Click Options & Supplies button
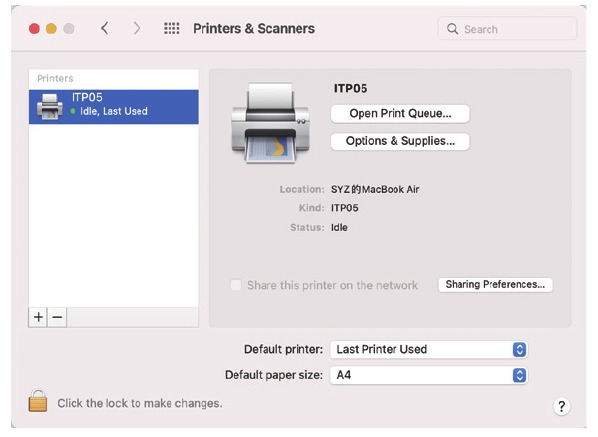The height and width of the screenshot is (437, 598). pyautogui.click(x=400, y=141)
